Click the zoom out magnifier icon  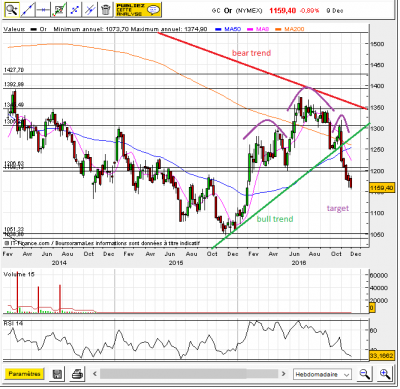[x=365, y=374]
